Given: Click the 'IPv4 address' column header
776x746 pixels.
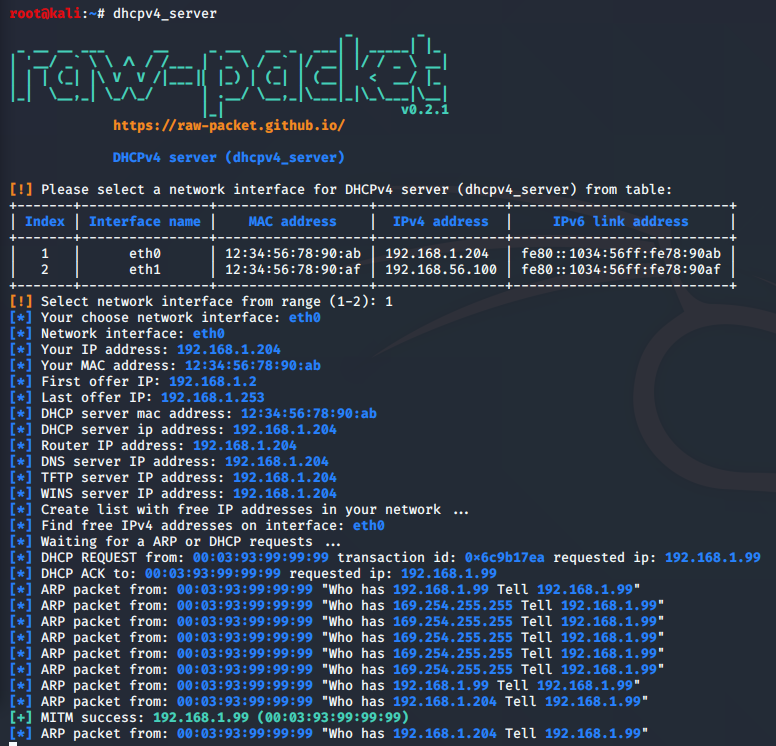Looking at the screenshot, I should (x=440, y=221).
